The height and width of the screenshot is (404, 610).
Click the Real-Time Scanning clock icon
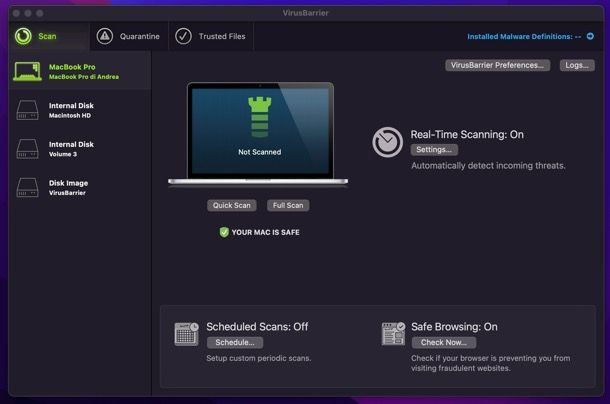387,142
